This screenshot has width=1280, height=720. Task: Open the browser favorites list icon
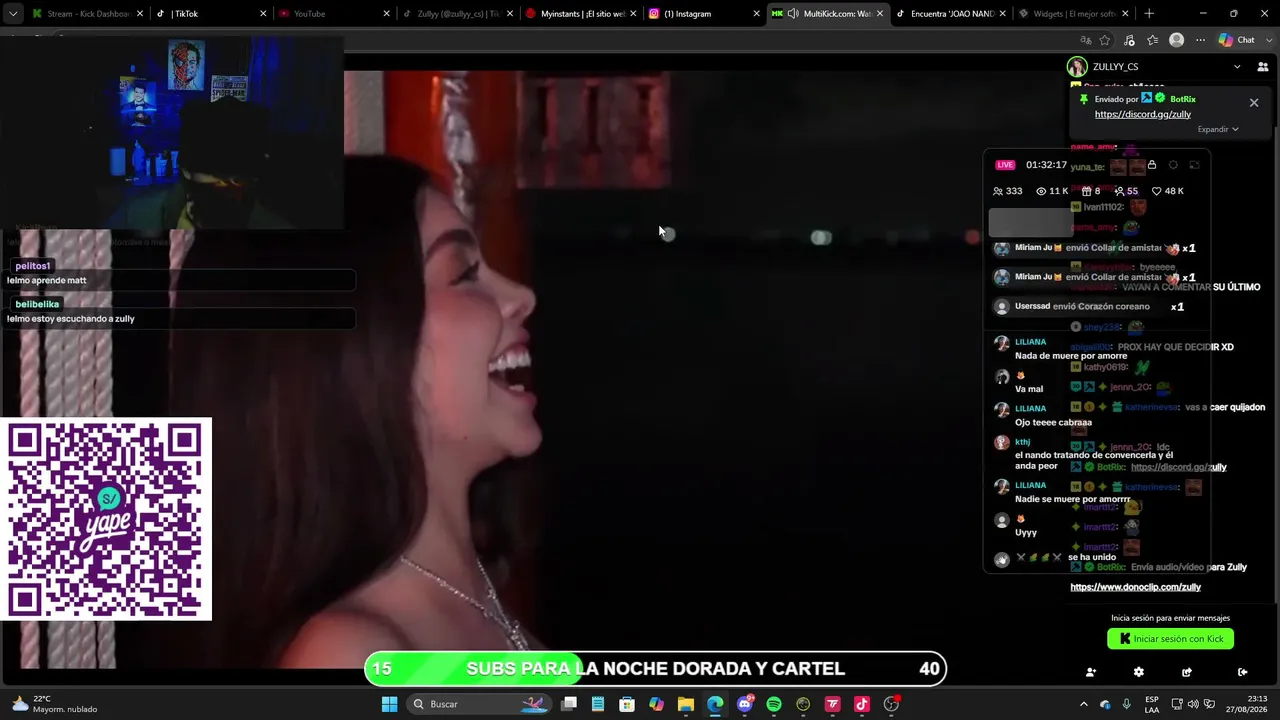tap(1153, 40)
